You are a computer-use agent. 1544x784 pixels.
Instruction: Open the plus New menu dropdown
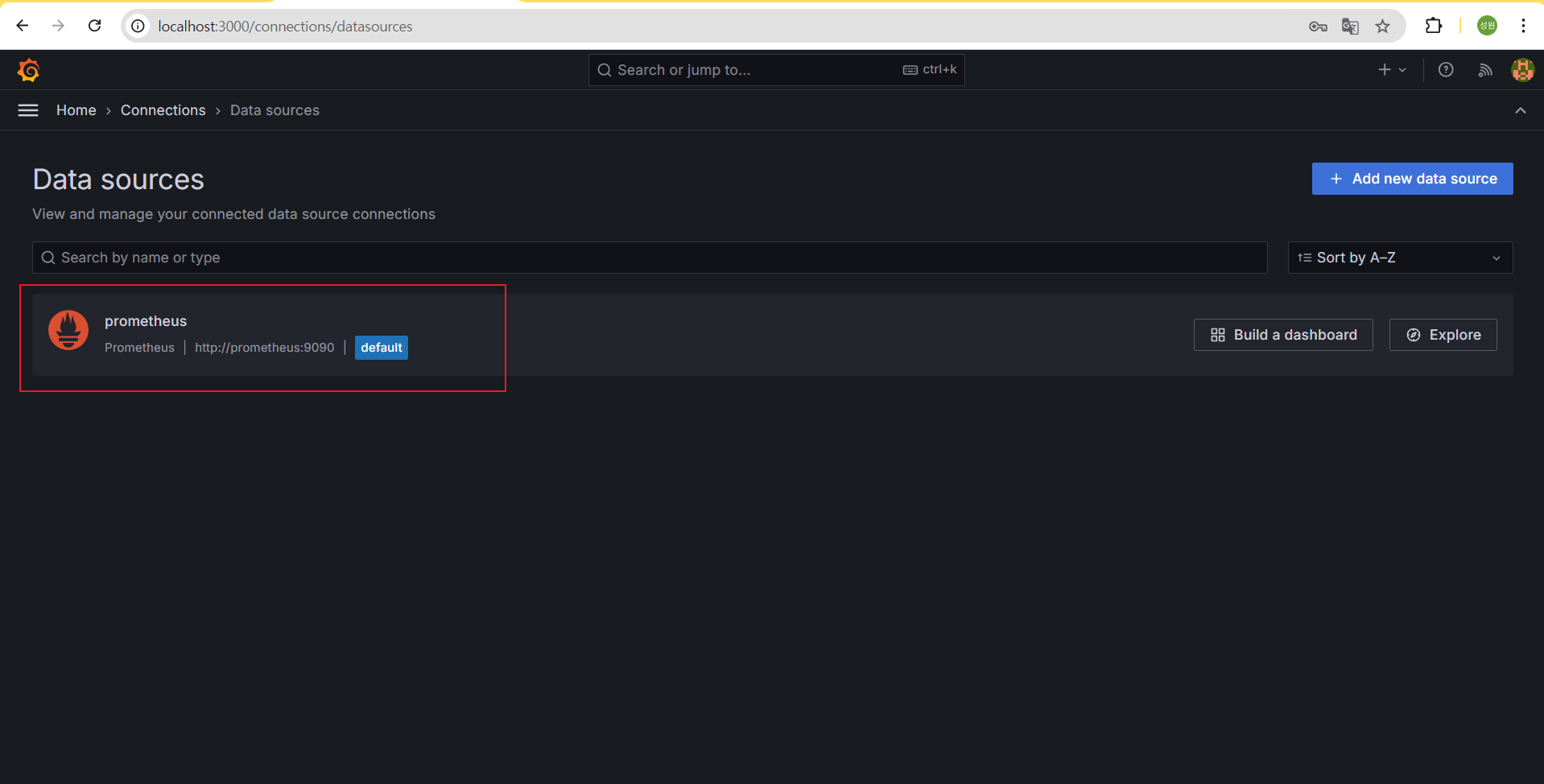pos(1392,70)
